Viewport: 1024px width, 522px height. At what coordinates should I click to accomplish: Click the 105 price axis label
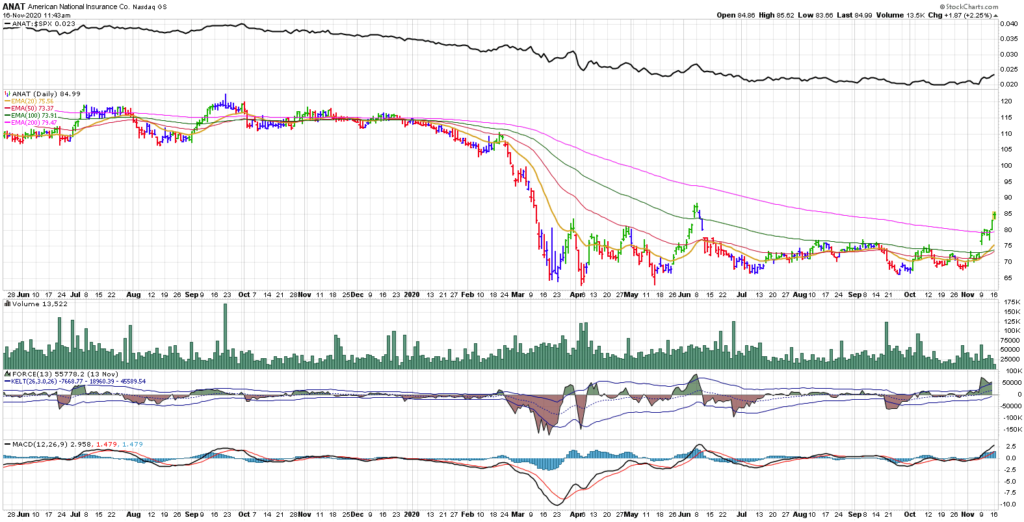pos(1007,149)
